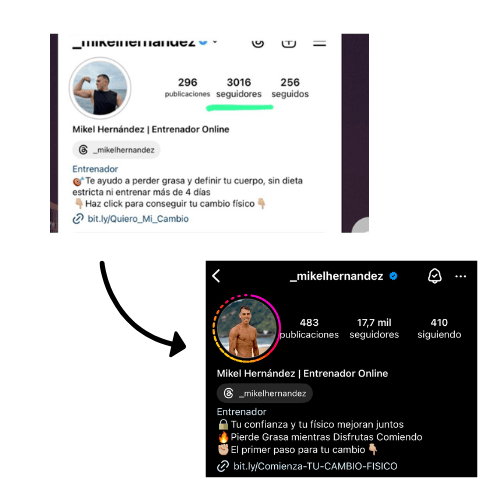View the 3016 seguidores list
Viewport: 500px width, 500px height.
point(239,88)
